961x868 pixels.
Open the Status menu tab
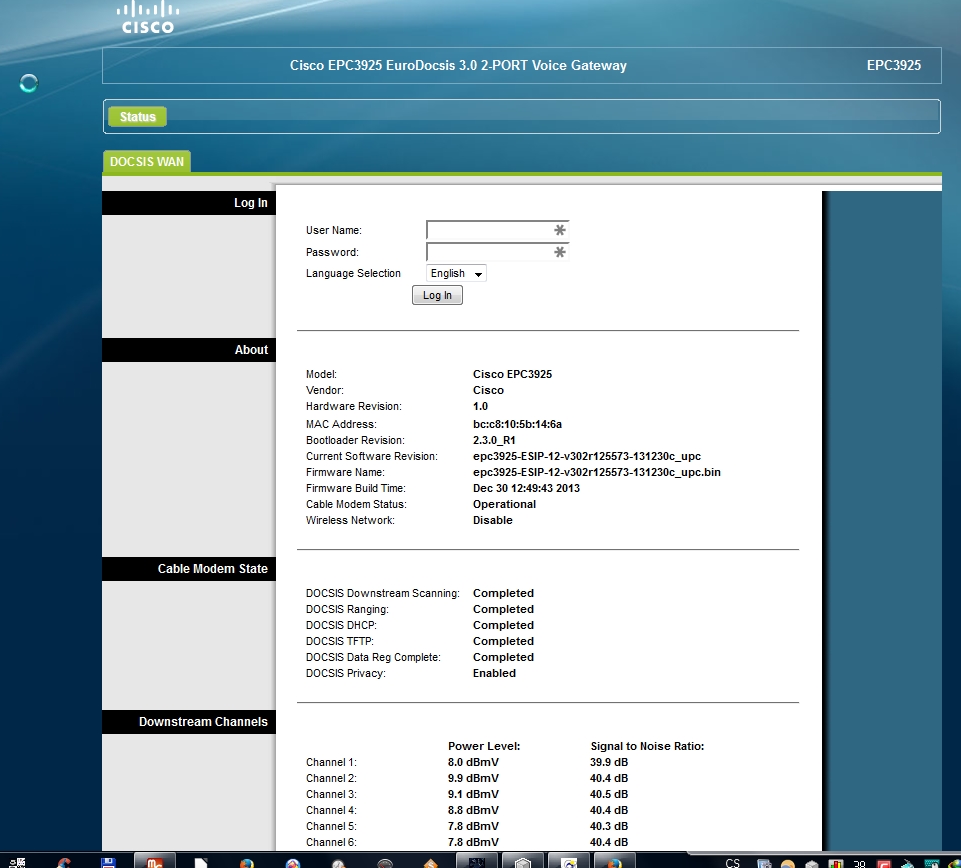[x=137, y=116]
